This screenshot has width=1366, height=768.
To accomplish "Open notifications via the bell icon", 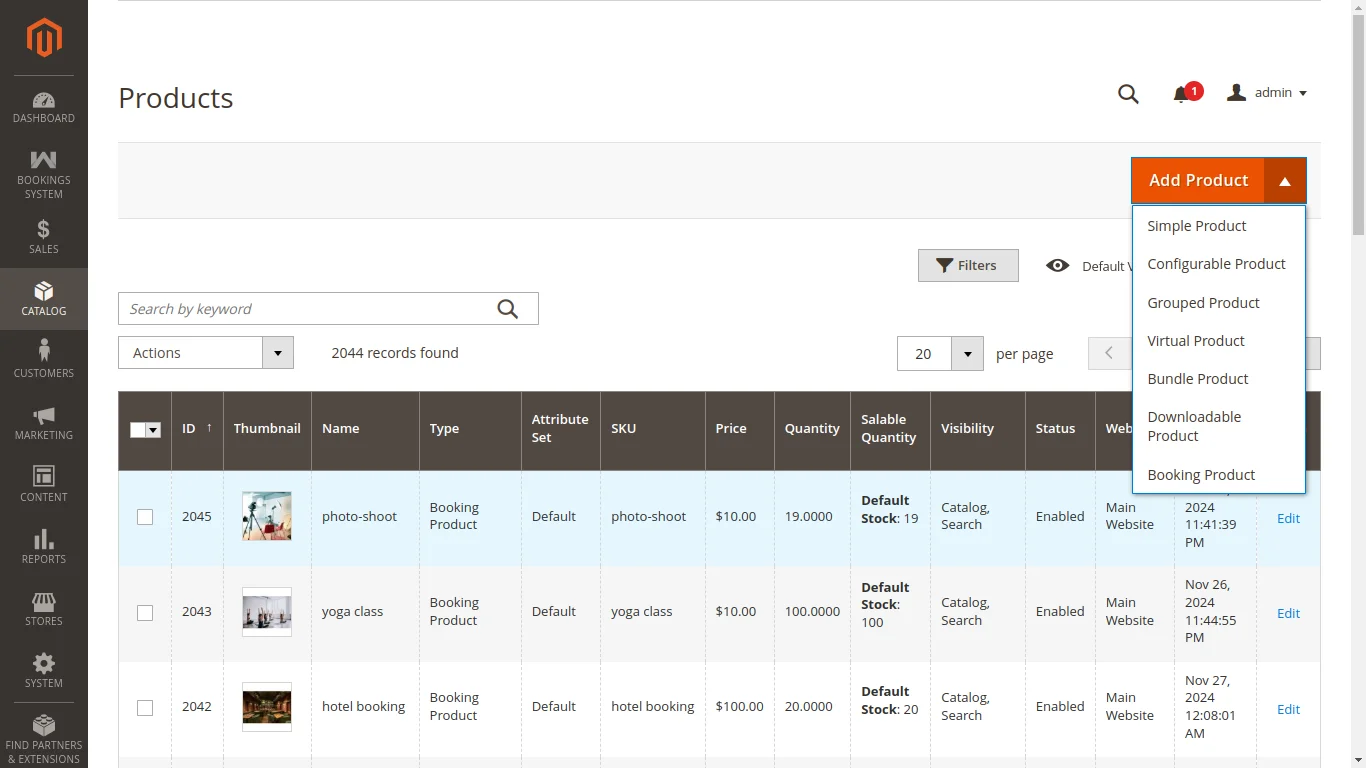I will [1181, 93].
